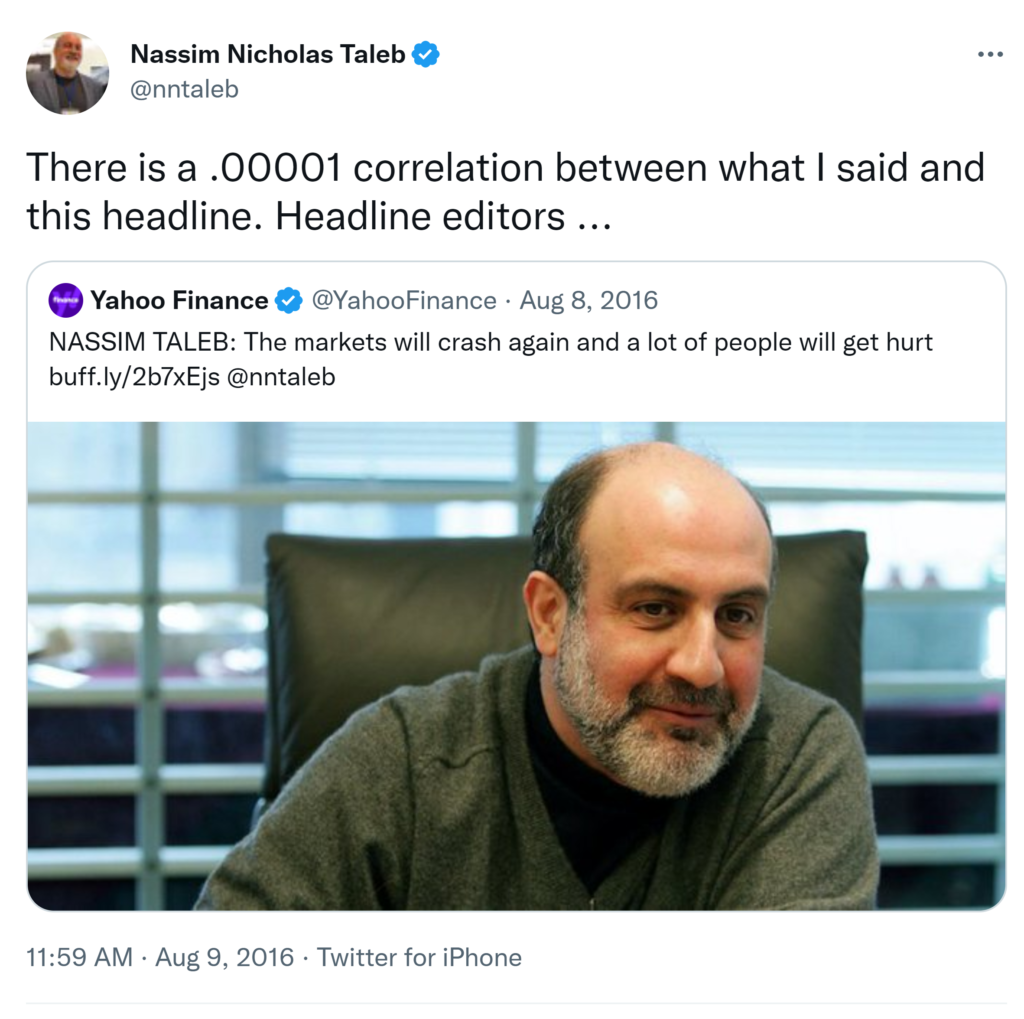Open Nassim Taleb's round profile avatar

coord(67,72)
